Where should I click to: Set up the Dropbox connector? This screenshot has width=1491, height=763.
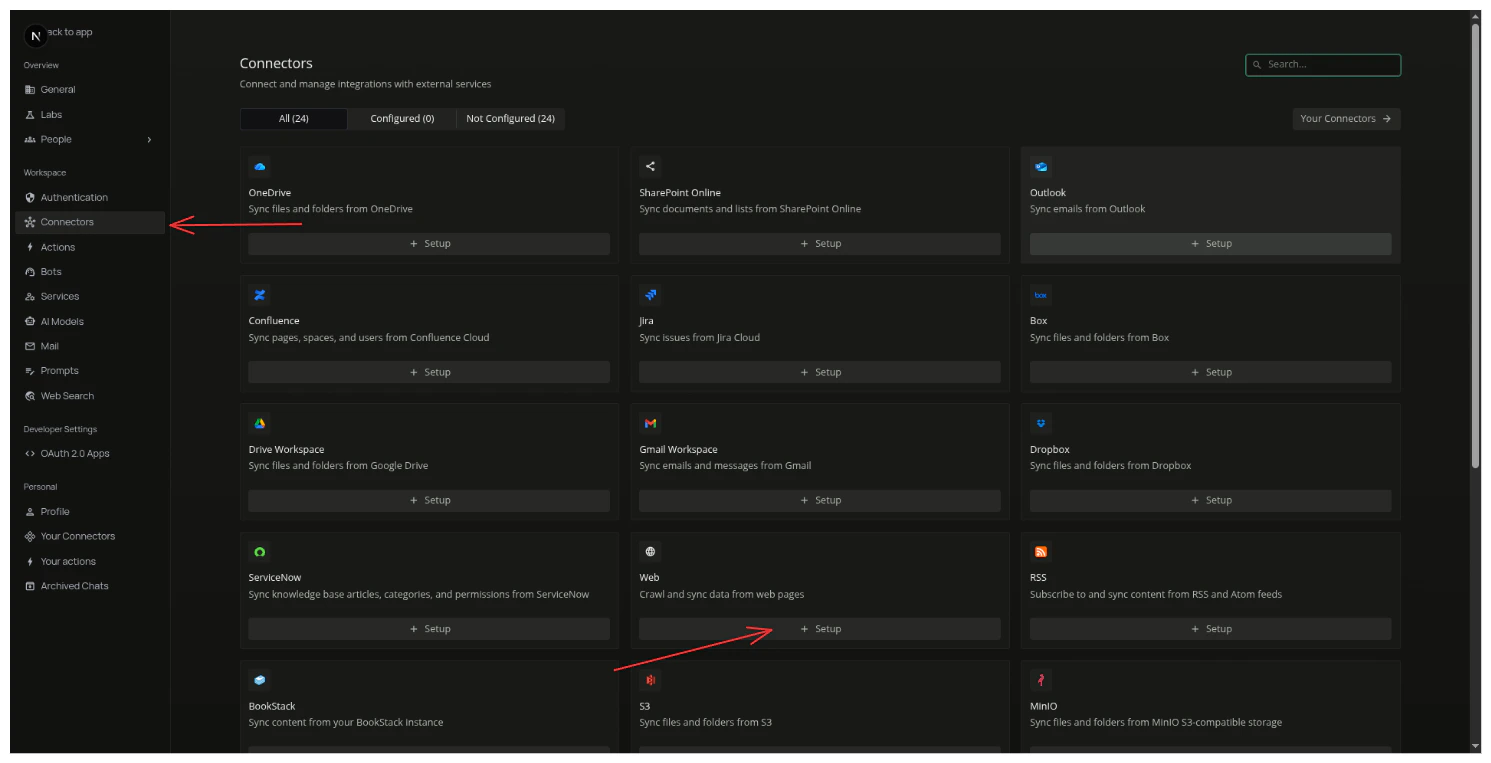coord(1210,500)
